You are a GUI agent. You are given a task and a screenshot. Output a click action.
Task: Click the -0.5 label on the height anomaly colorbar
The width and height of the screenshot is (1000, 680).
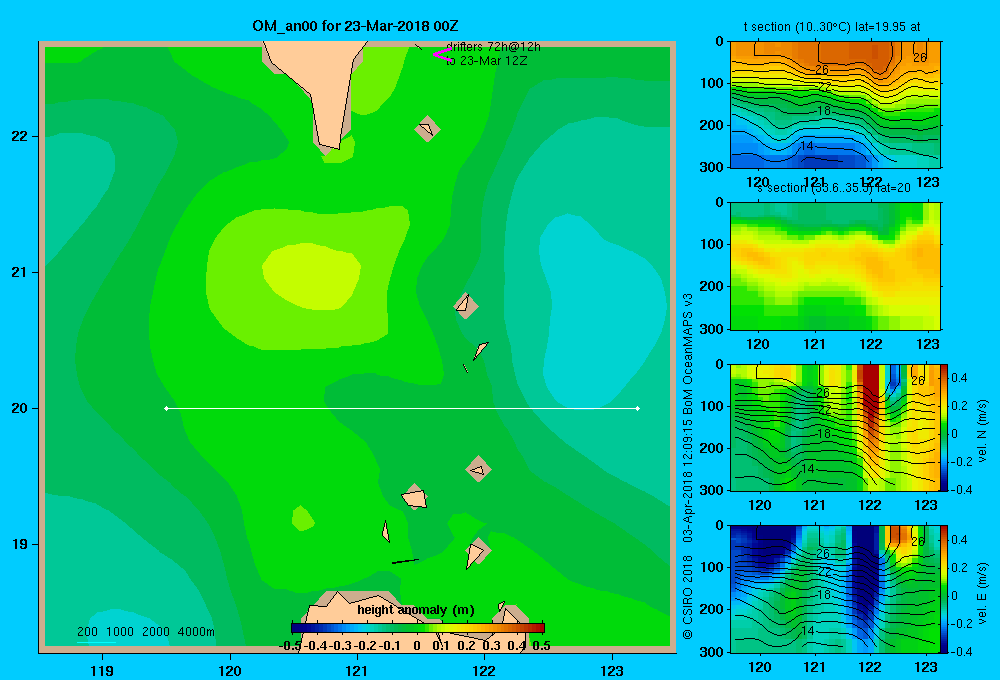(x=290, y=646)
